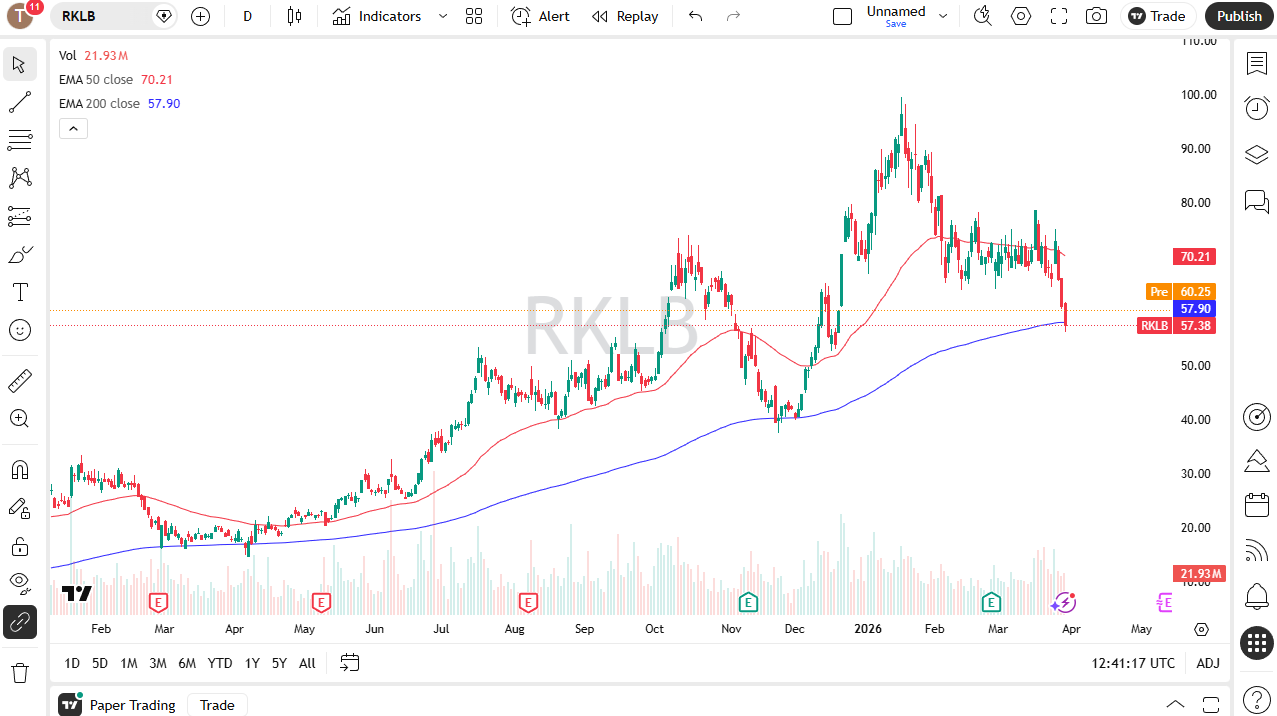Toggle magnet mode for drawings
1277x716 pixels.
coord(19,470)
